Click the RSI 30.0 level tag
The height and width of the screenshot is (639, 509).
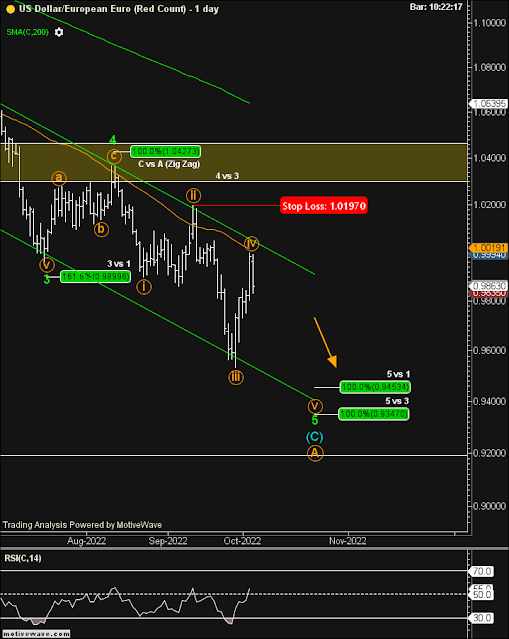[x=482, y=618]
